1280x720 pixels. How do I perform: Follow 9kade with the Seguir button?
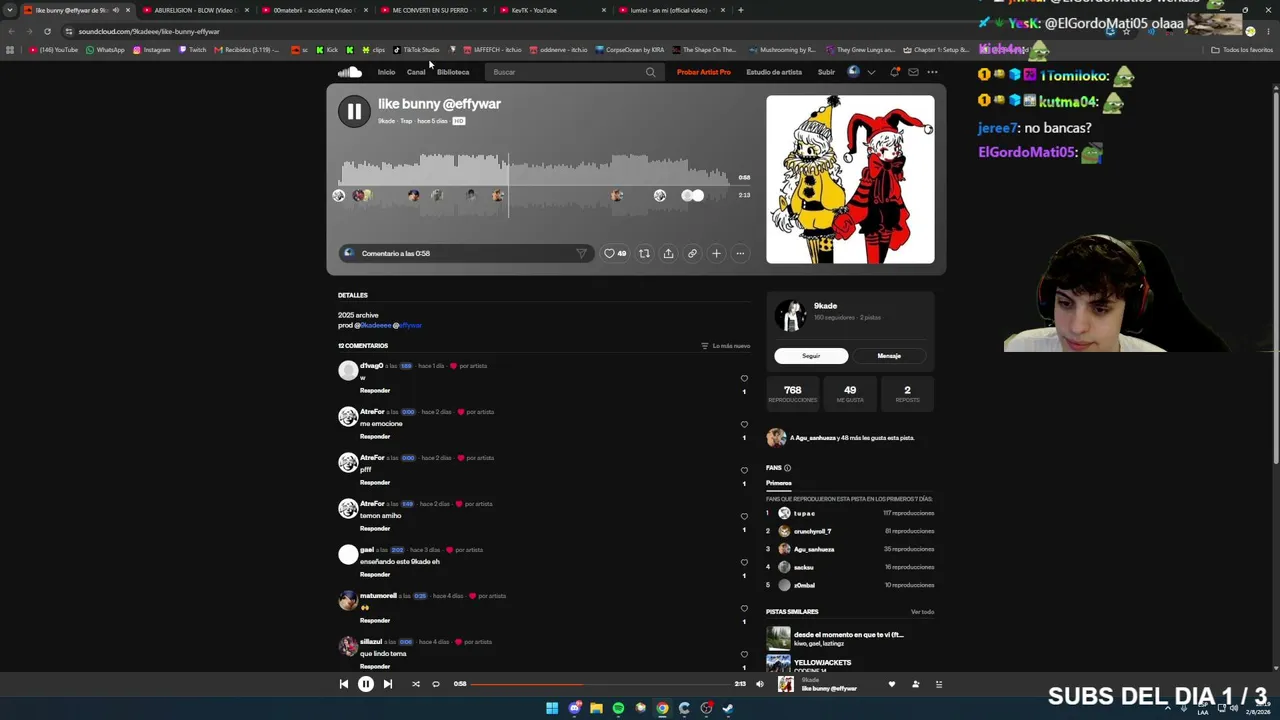pos(811,356)
